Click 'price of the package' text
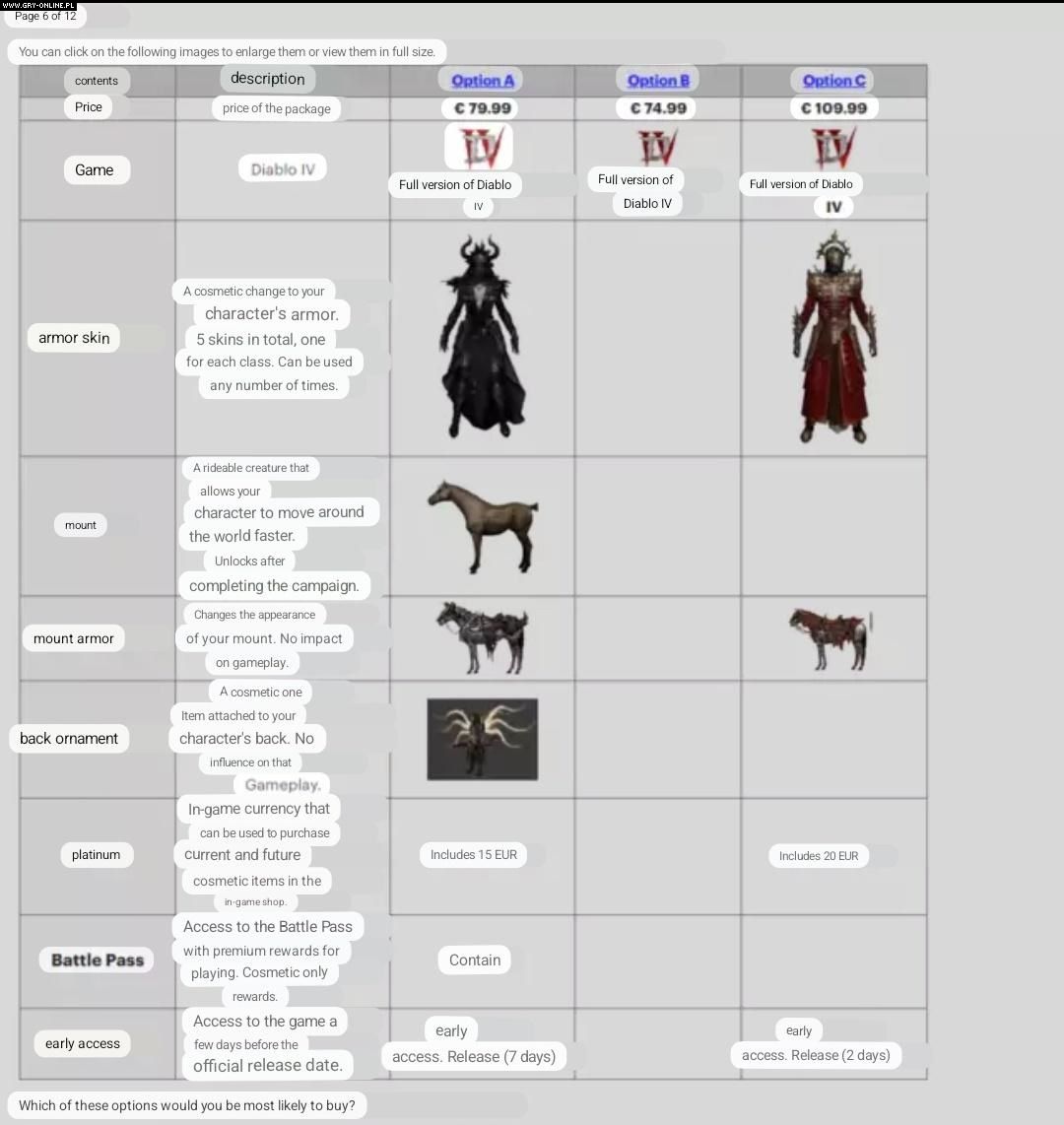1064x1125 pixels. click(x=276, y=108)
